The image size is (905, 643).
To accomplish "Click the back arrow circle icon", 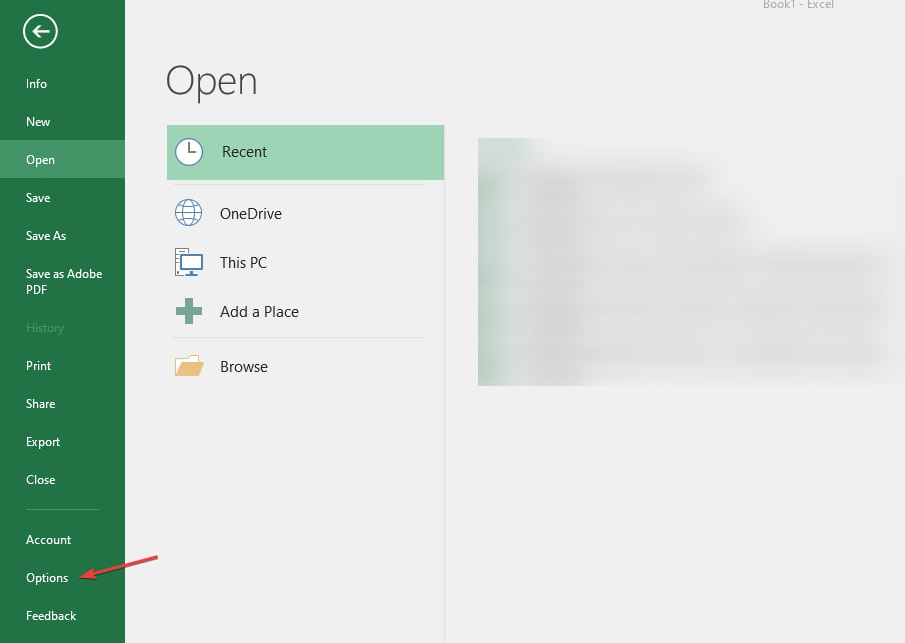I will tap(40, 31).
